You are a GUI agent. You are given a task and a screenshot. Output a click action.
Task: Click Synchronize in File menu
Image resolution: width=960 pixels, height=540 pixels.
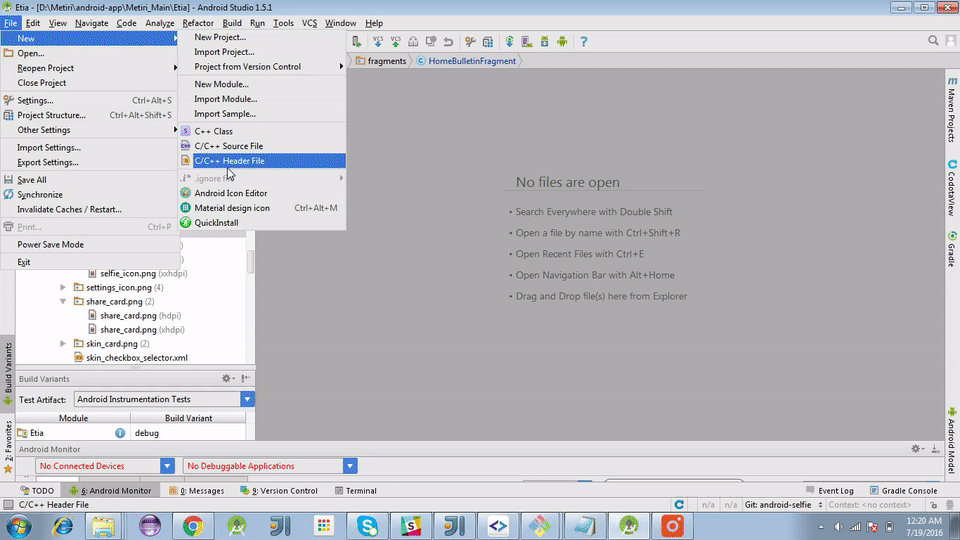click(90, 195)
